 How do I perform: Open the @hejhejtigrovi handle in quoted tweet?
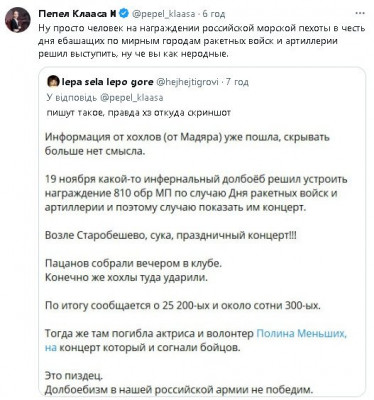(188, 82)
